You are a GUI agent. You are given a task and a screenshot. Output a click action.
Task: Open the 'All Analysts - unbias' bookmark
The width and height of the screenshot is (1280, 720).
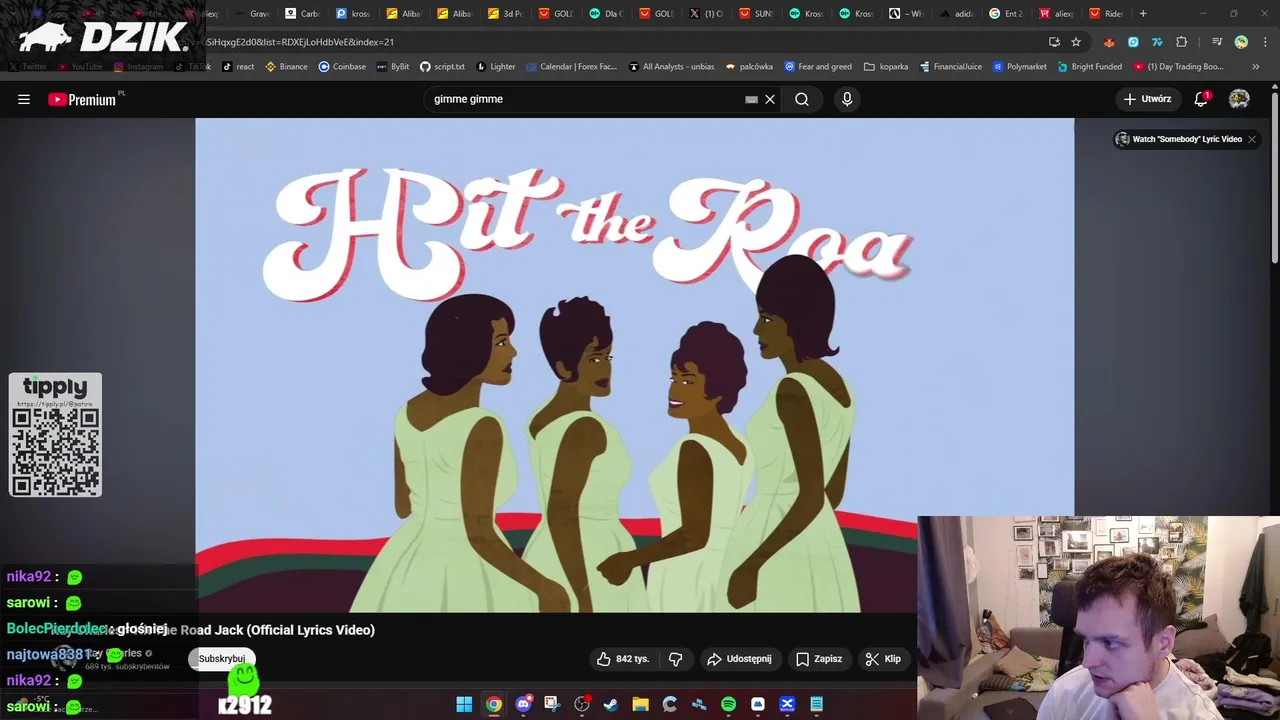point(671,67)
